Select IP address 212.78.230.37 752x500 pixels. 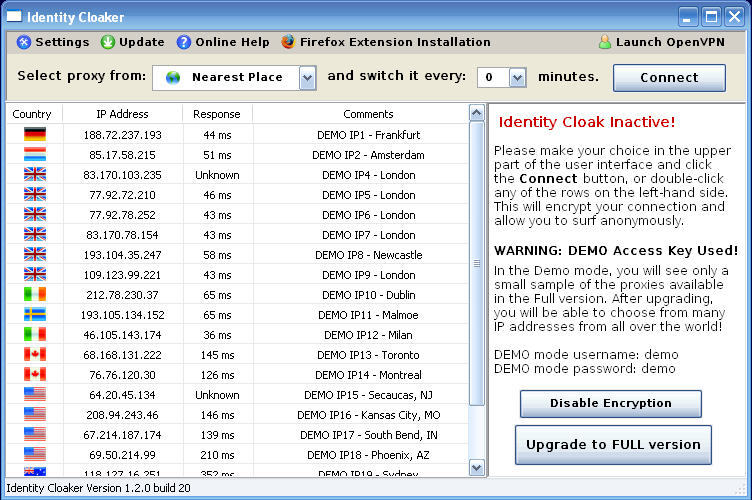click(122, 295)
